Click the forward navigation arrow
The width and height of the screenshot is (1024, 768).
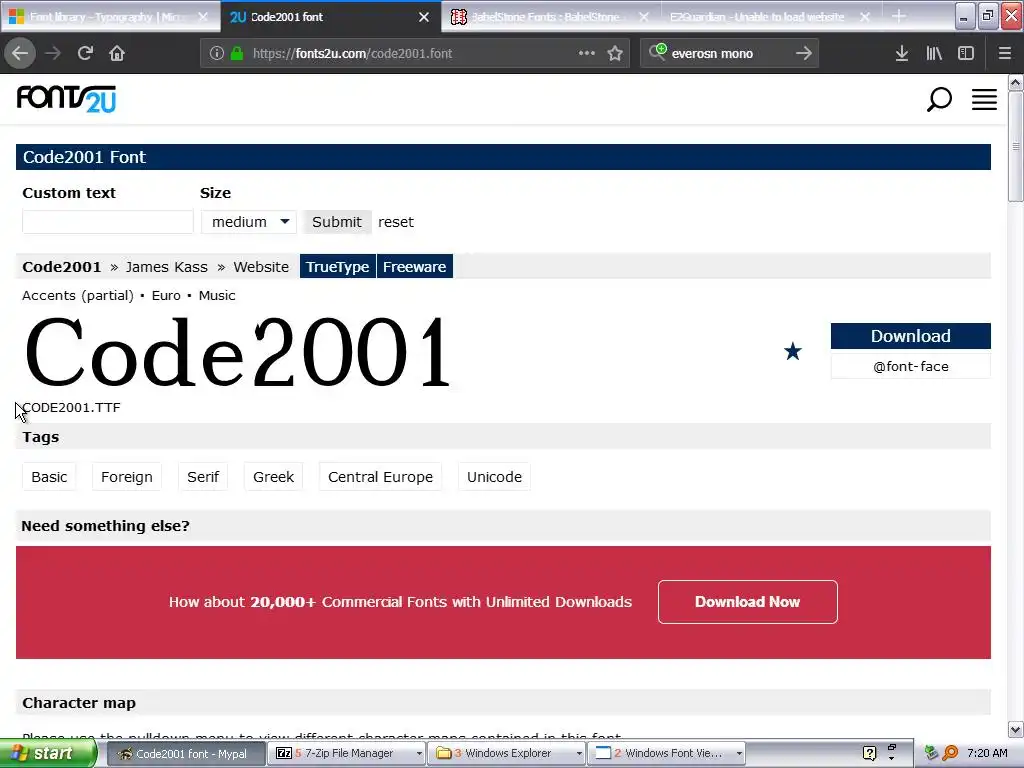(52, 54)
